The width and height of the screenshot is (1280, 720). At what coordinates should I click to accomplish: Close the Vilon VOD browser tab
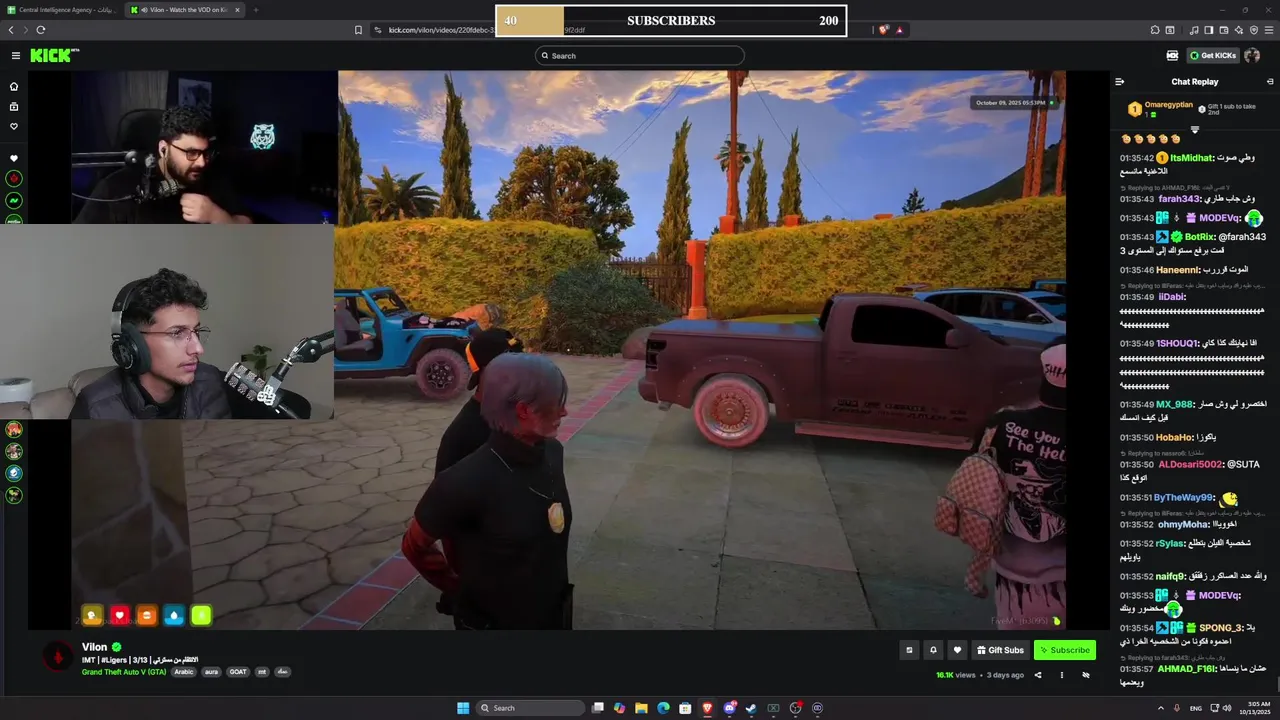tap(237, 10)
